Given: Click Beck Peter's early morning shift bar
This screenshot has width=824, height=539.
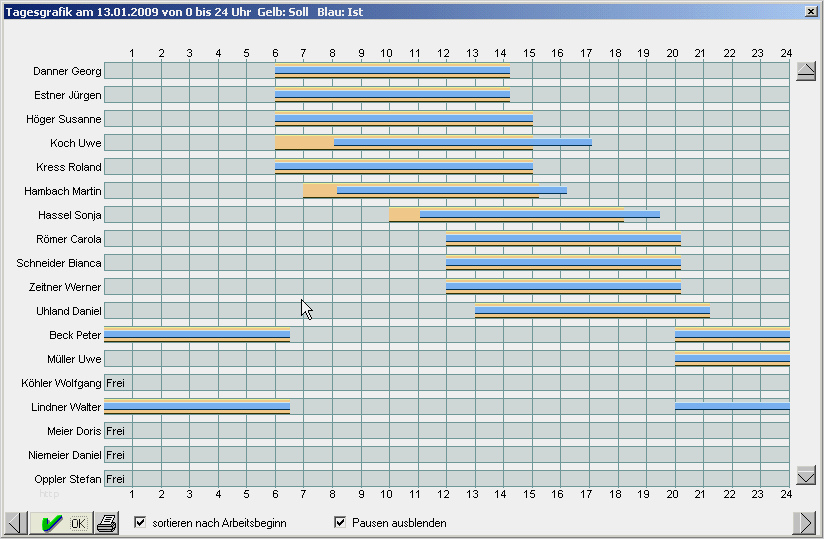Looking at the screenshot, I should click(196, 335).
